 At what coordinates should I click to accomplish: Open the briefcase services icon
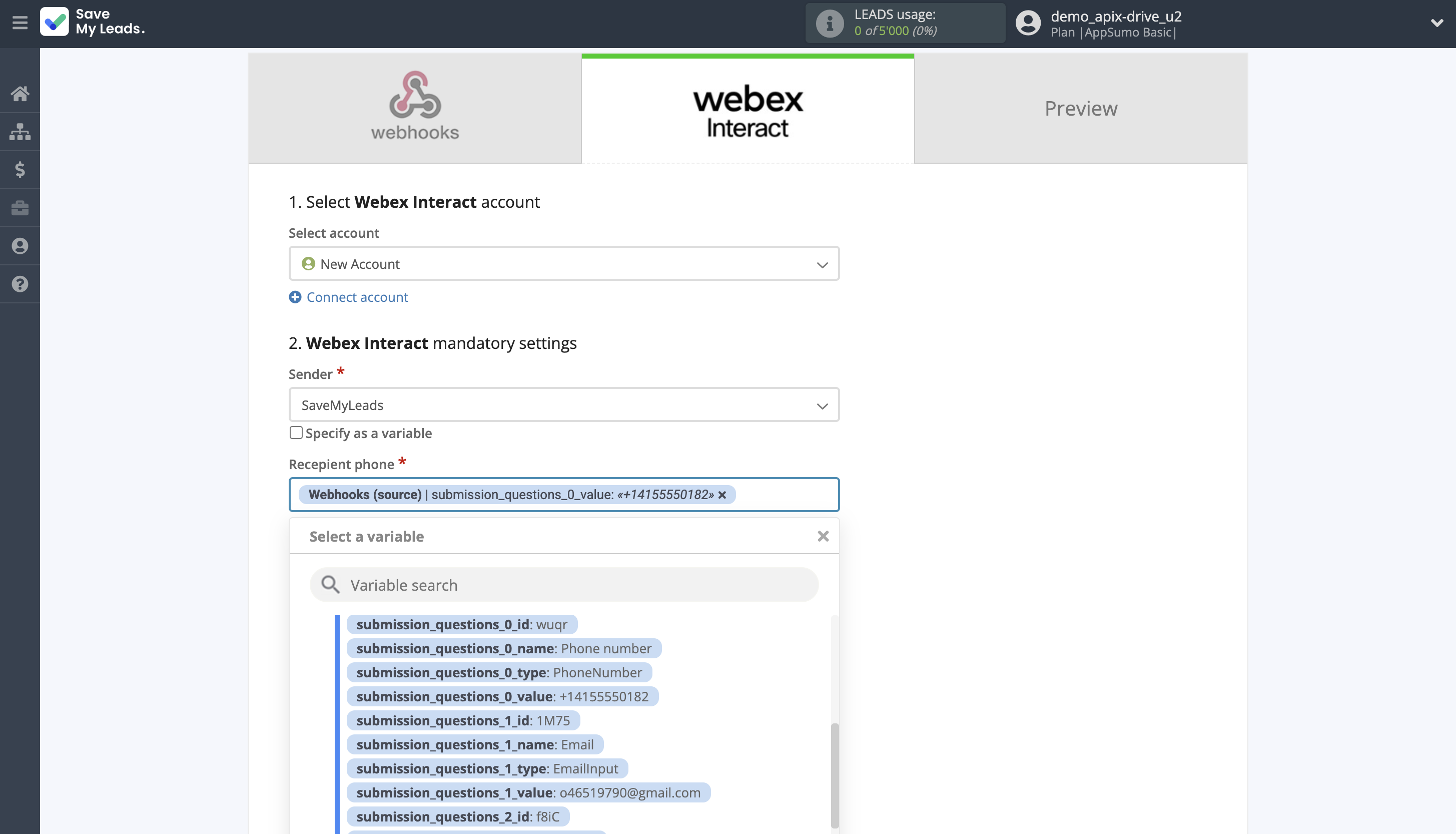20,208
